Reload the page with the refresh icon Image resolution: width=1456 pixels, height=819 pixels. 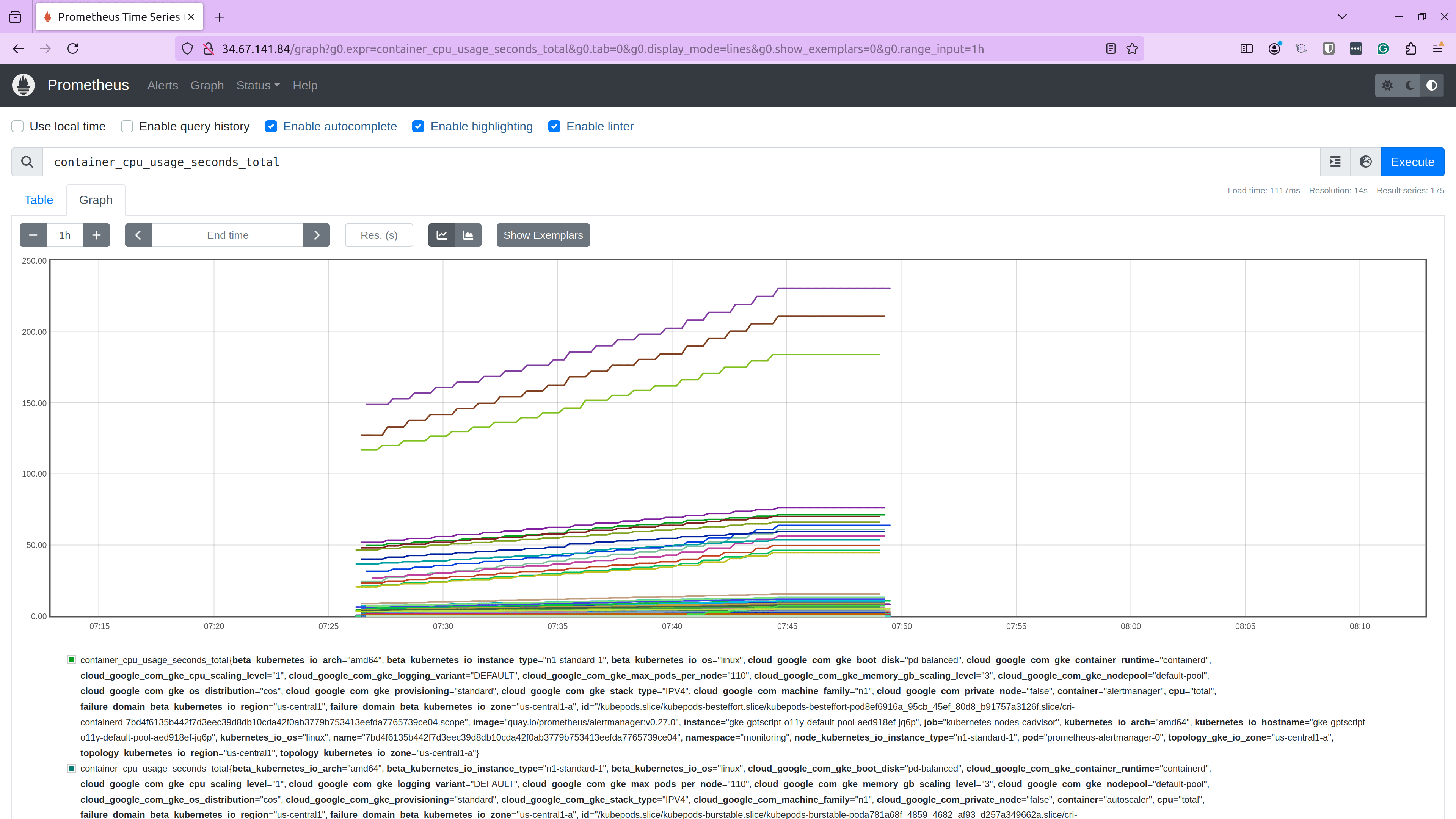[x=73, y=49]
